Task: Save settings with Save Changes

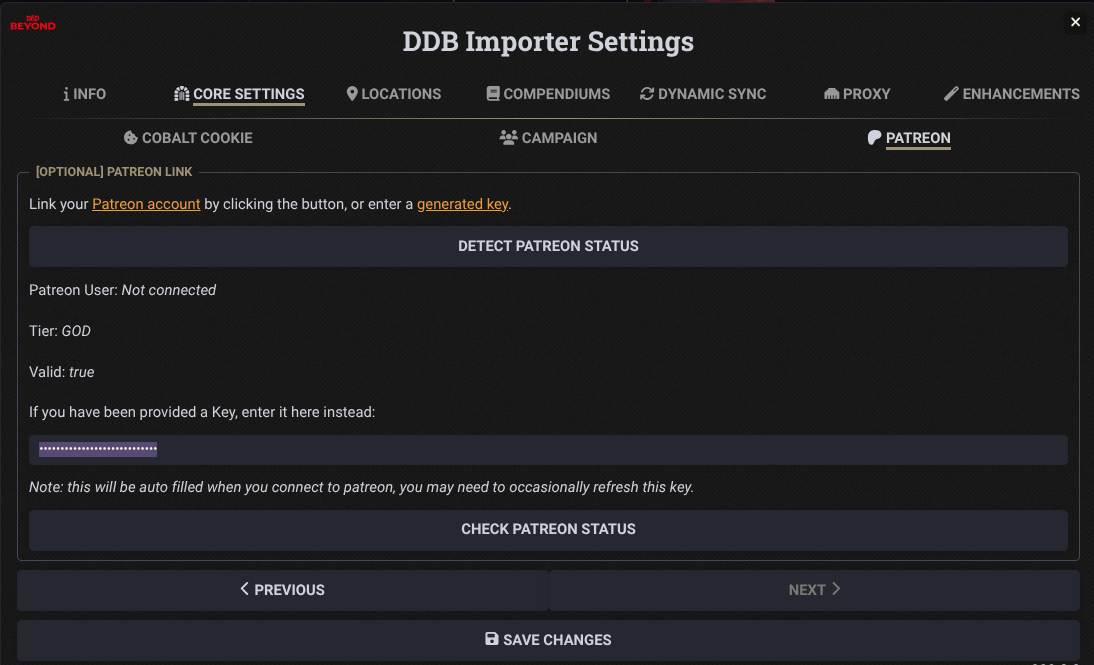Action: pos(548,640)
